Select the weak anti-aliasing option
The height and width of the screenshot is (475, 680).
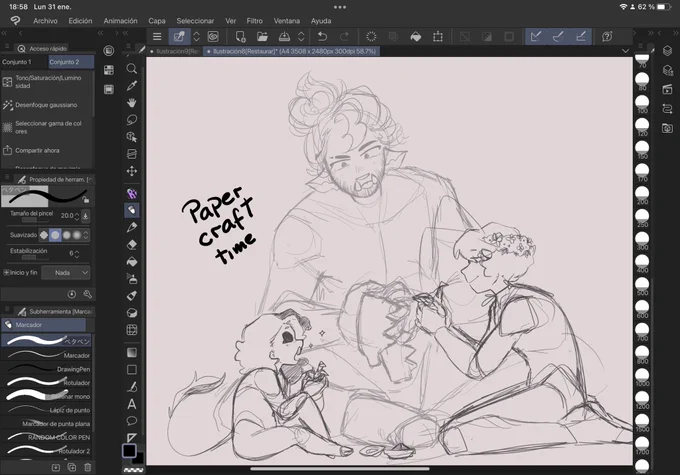[x=55, y=235]
